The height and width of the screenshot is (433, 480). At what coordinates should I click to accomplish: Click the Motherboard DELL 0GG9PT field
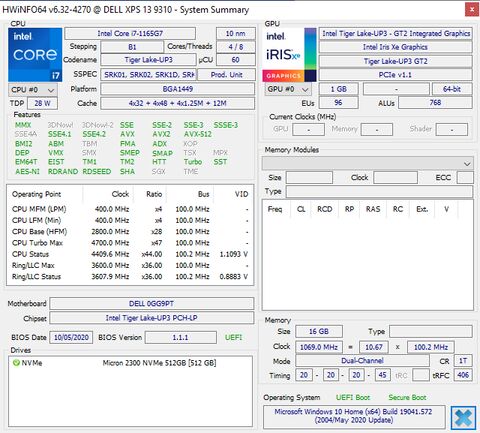tap(152, 304)
